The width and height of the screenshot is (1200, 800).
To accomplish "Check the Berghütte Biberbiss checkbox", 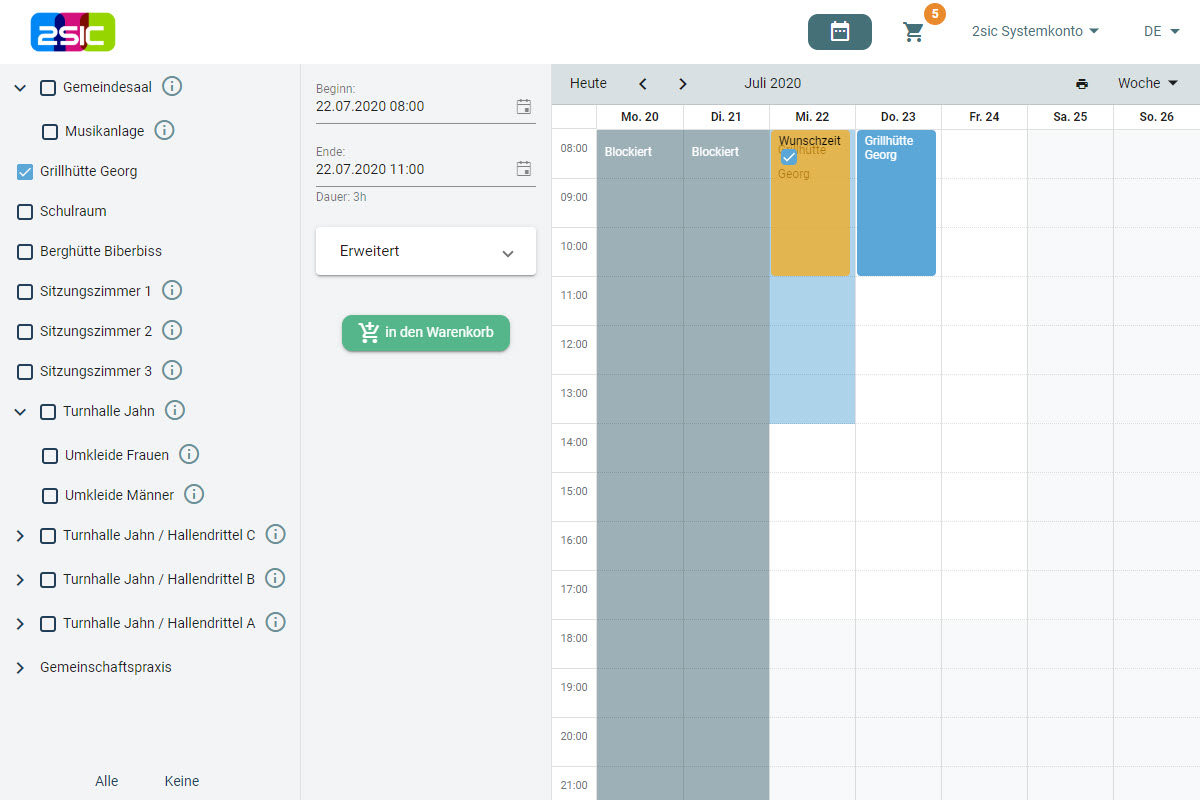I will coord(26,252).
